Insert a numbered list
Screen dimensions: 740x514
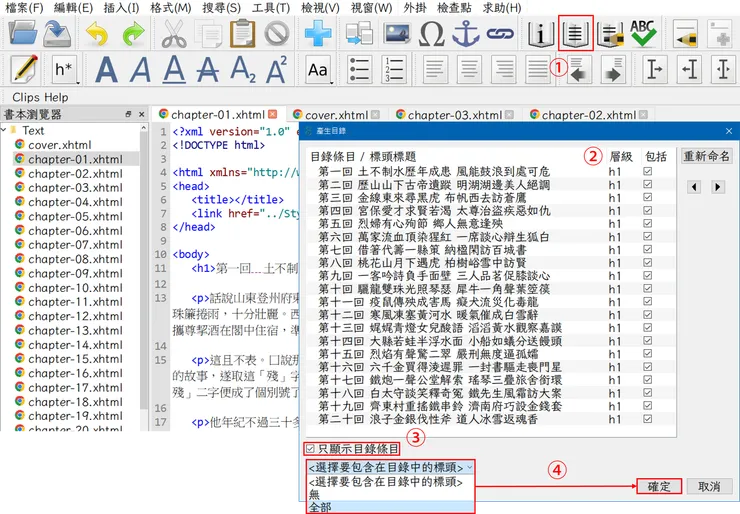[394, 70]
